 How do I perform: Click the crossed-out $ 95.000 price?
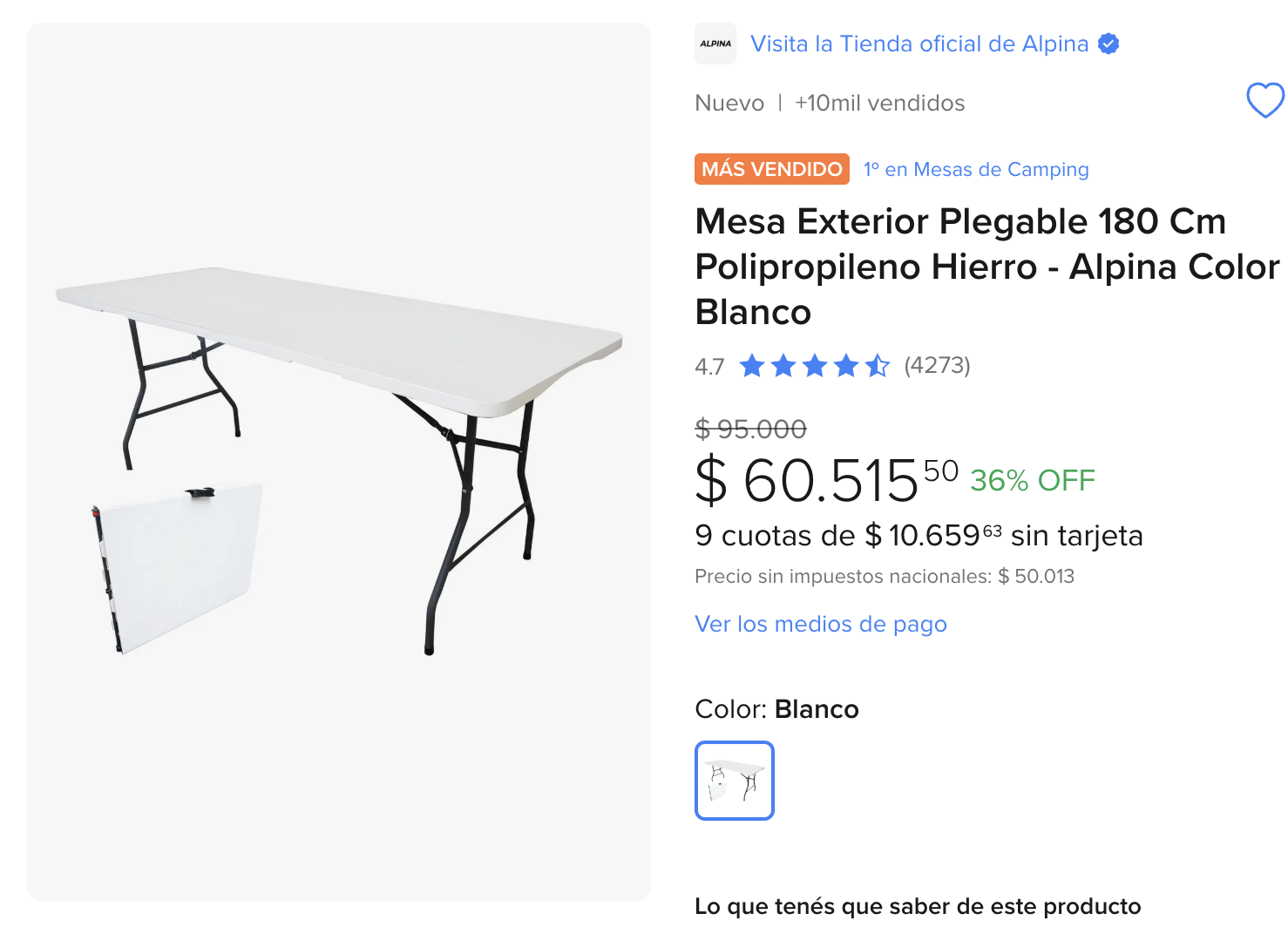tap(750, 429)
